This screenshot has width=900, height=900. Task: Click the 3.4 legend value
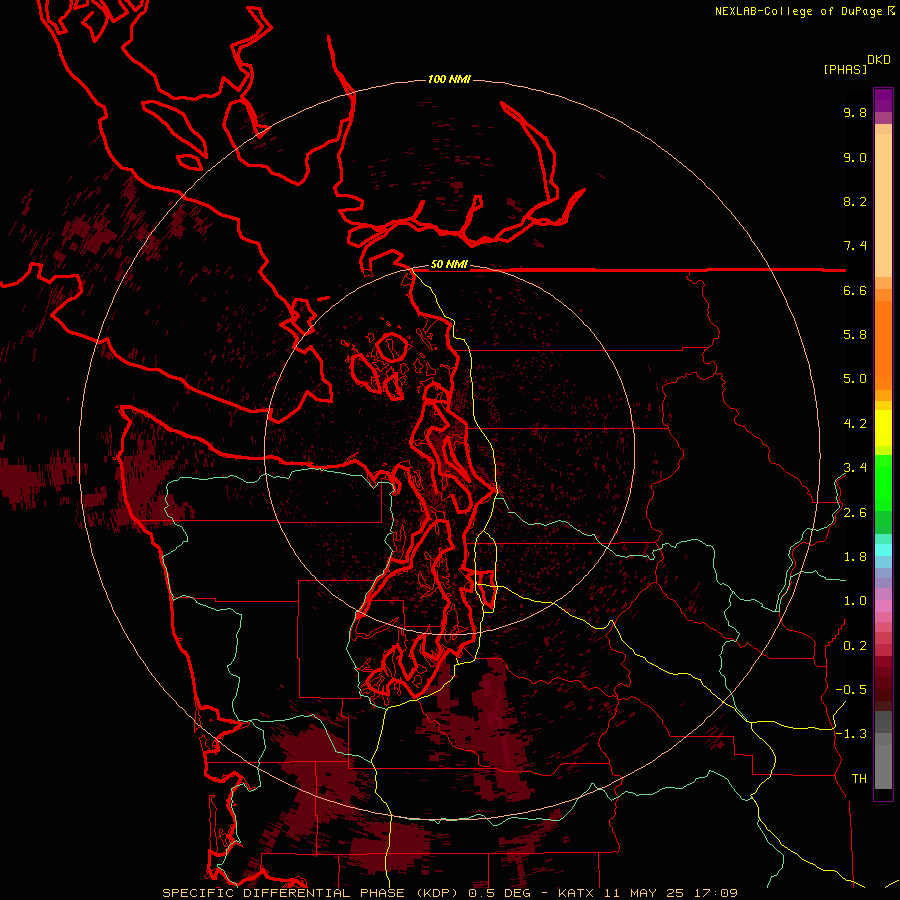855,468
